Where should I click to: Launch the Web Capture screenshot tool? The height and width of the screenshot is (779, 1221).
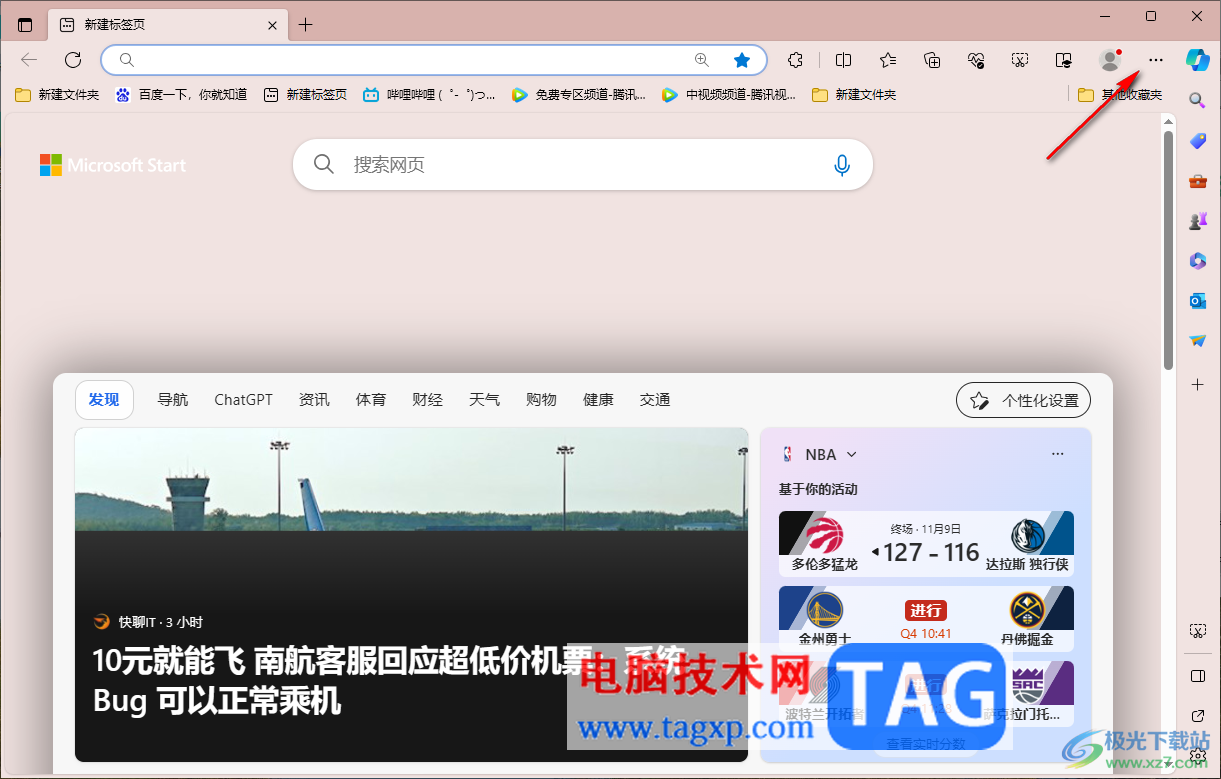[1019, 60]
